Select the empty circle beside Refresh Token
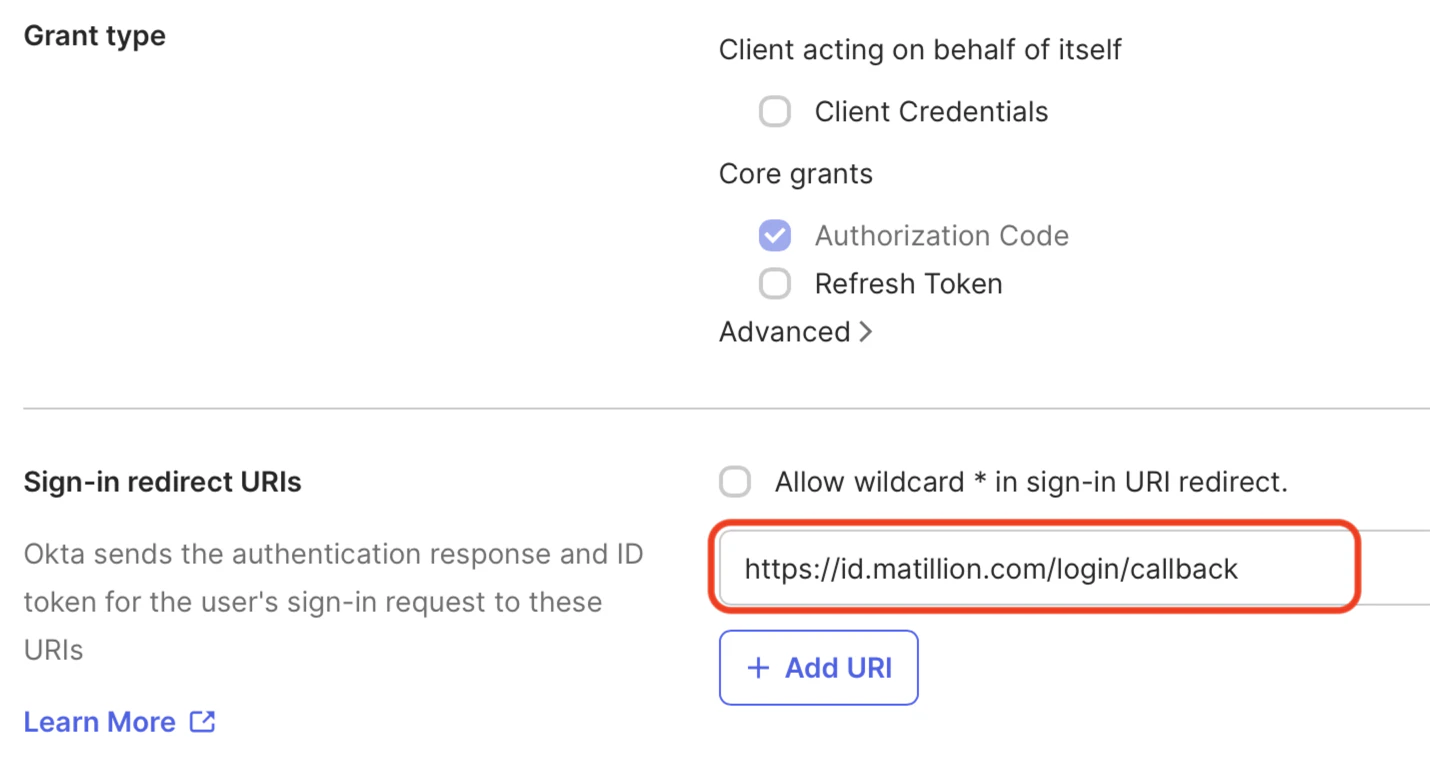Viewport: 1430px width, 780px height. click(775, 283)
